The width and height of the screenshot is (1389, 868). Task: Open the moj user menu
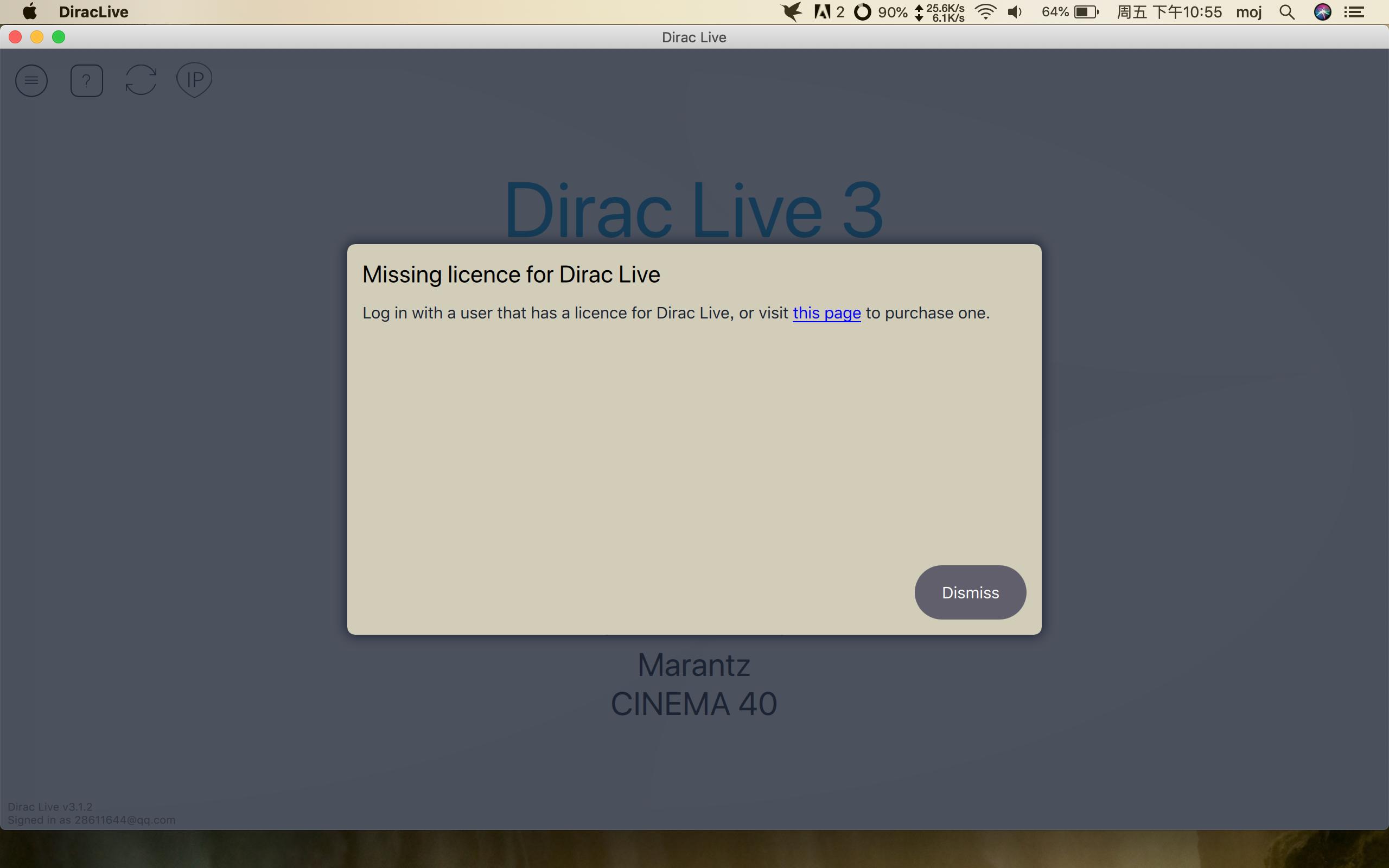click(1248, 12)
